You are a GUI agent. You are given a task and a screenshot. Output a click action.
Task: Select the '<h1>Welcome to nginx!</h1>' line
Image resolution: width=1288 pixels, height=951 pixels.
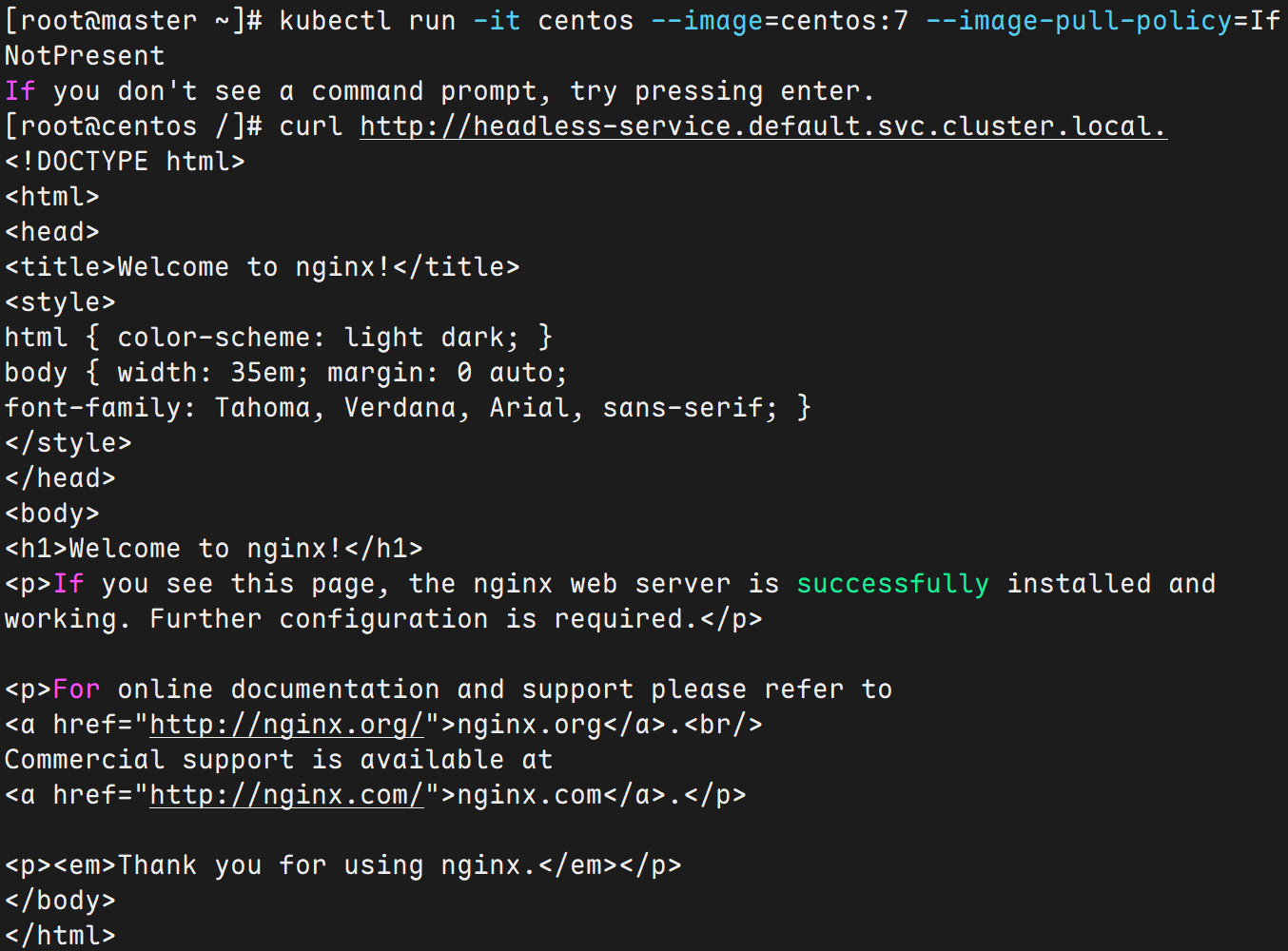pos(214,549)
